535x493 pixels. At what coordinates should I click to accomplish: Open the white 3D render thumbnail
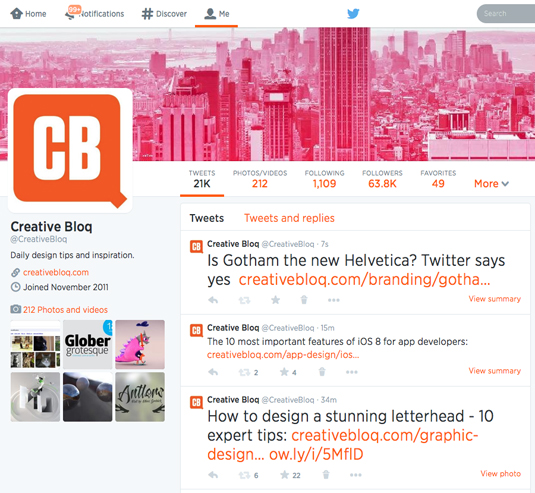click(35, 397)
